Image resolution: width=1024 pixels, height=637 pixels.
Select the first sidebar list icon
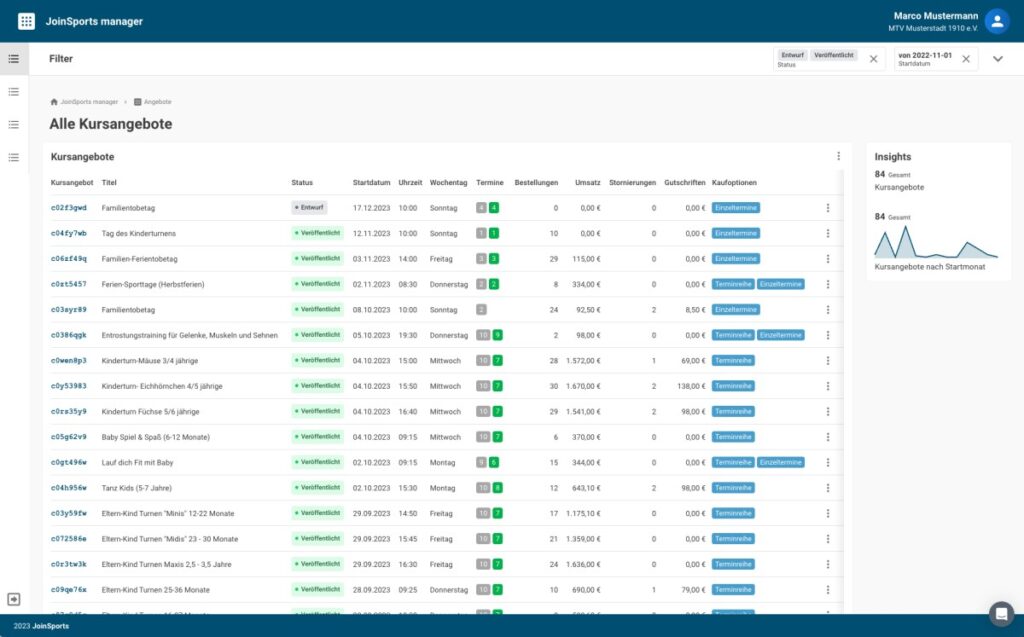[14, 59]
